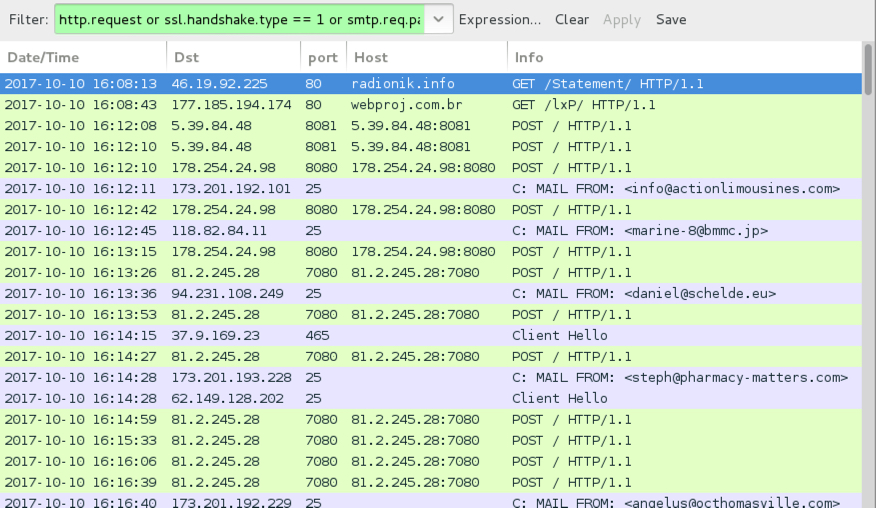Sort by the Dst column header
This screenshot has width=876, height=508.
click(234, 58)
